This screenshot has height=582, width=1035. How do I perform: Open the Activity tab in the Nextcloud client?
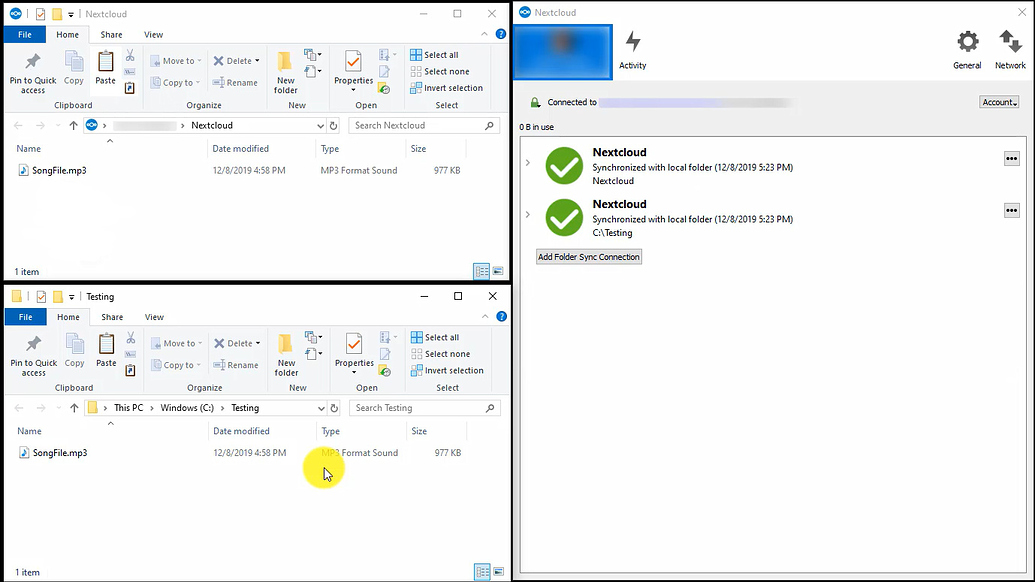pos(632,51)
